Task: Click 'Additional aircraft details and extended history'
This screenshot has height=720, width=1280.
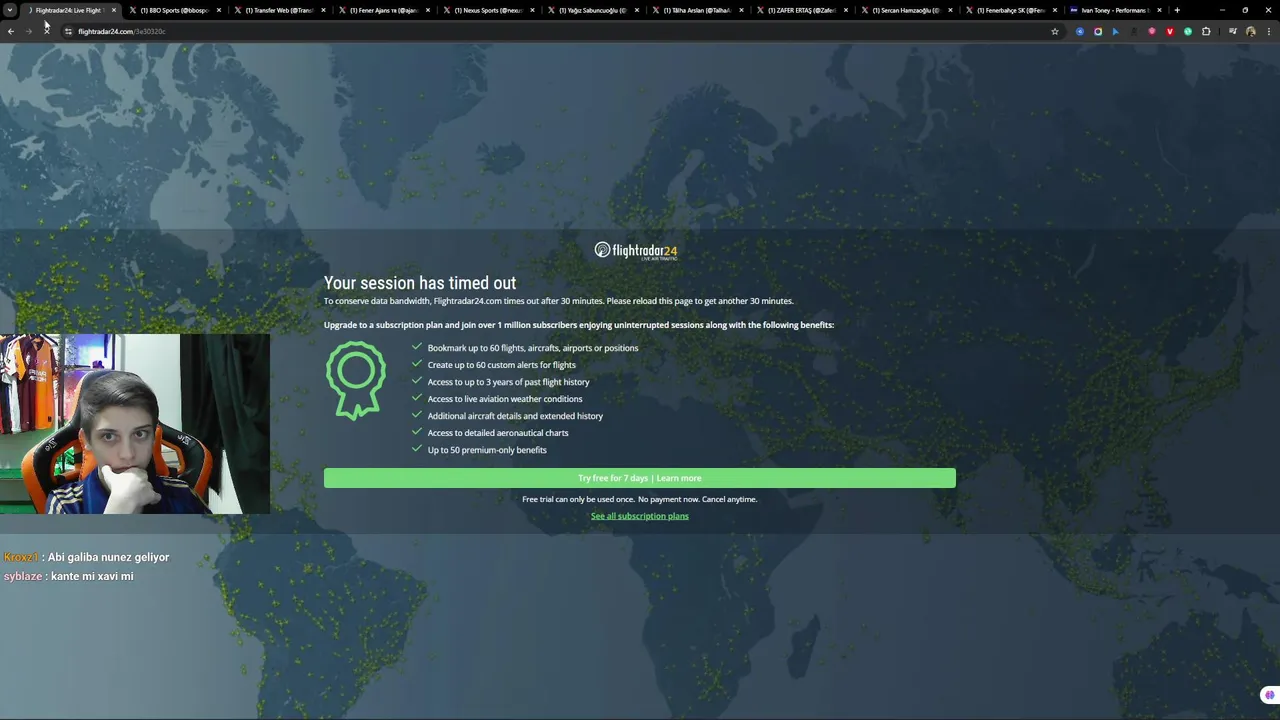Action: pyautogui.click(x=515, y=416)
